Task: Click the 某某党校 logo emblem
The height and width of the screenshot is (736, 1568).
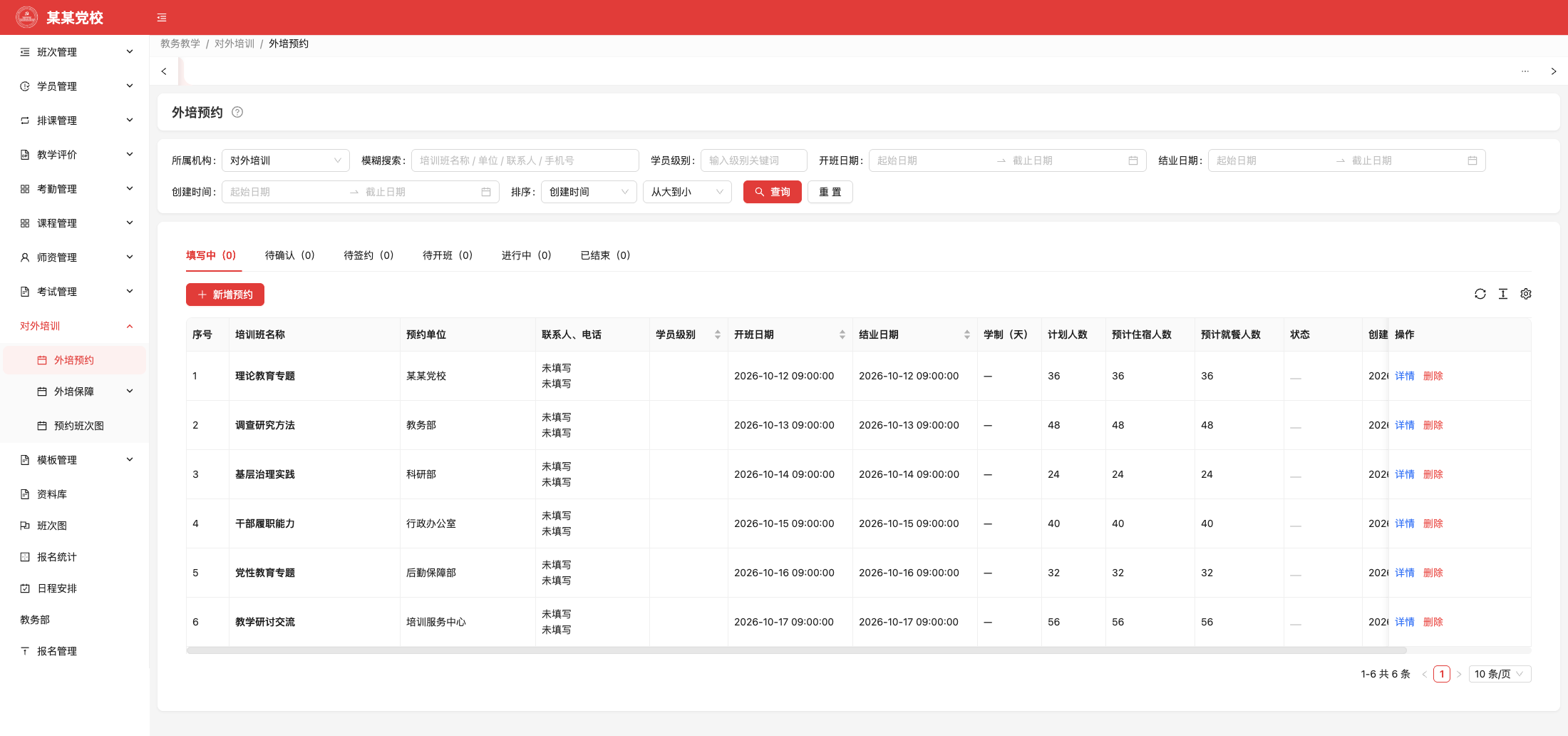Action: 27,17
